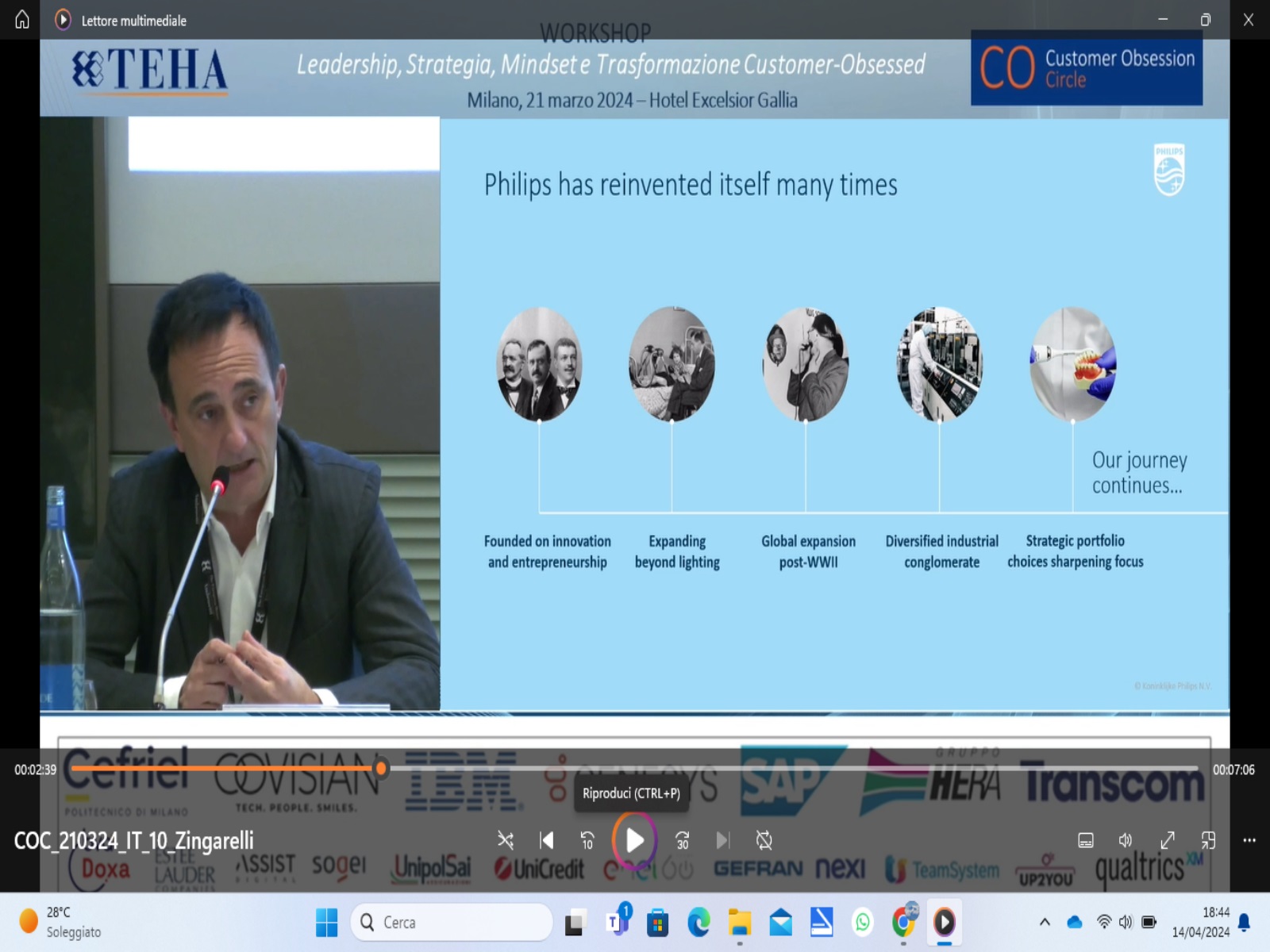Click the taskbar Cerca search box
The width and height of the screenshot is (1270, 952).
[x=451, y=922]
